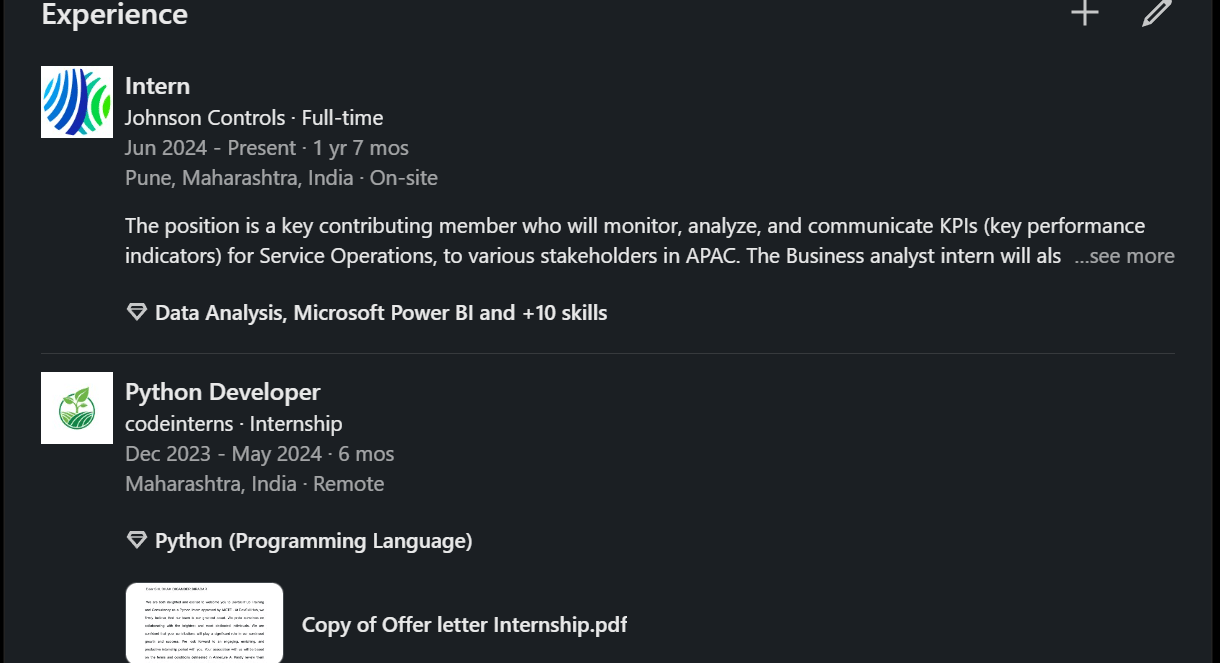The image size is (1220, 663).
Task: Open the offer letter PDF thumbnail
Action: click(x=204, y=622)
